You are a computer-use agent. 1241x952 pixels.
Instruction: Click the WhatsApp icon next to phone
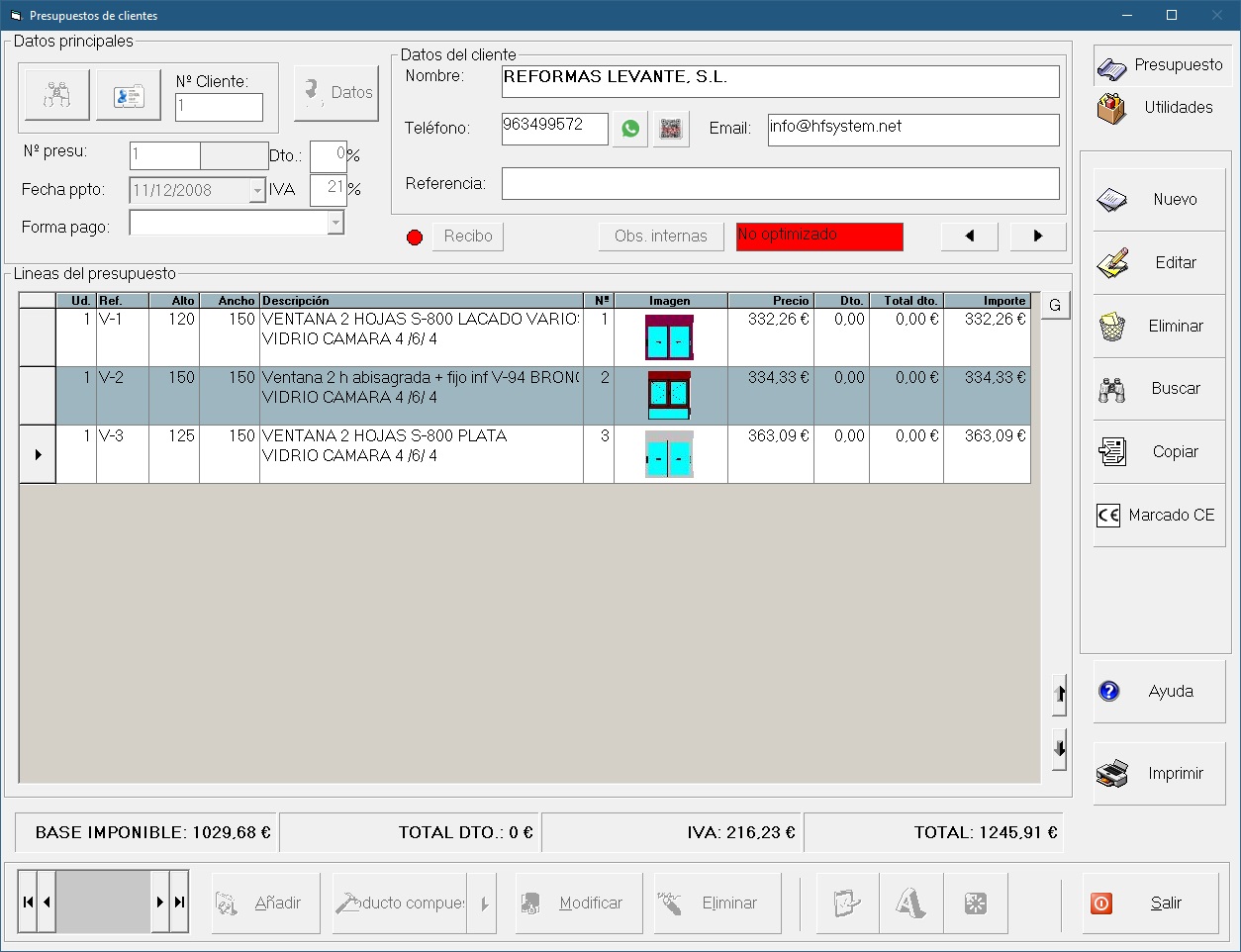click(630, 129)
